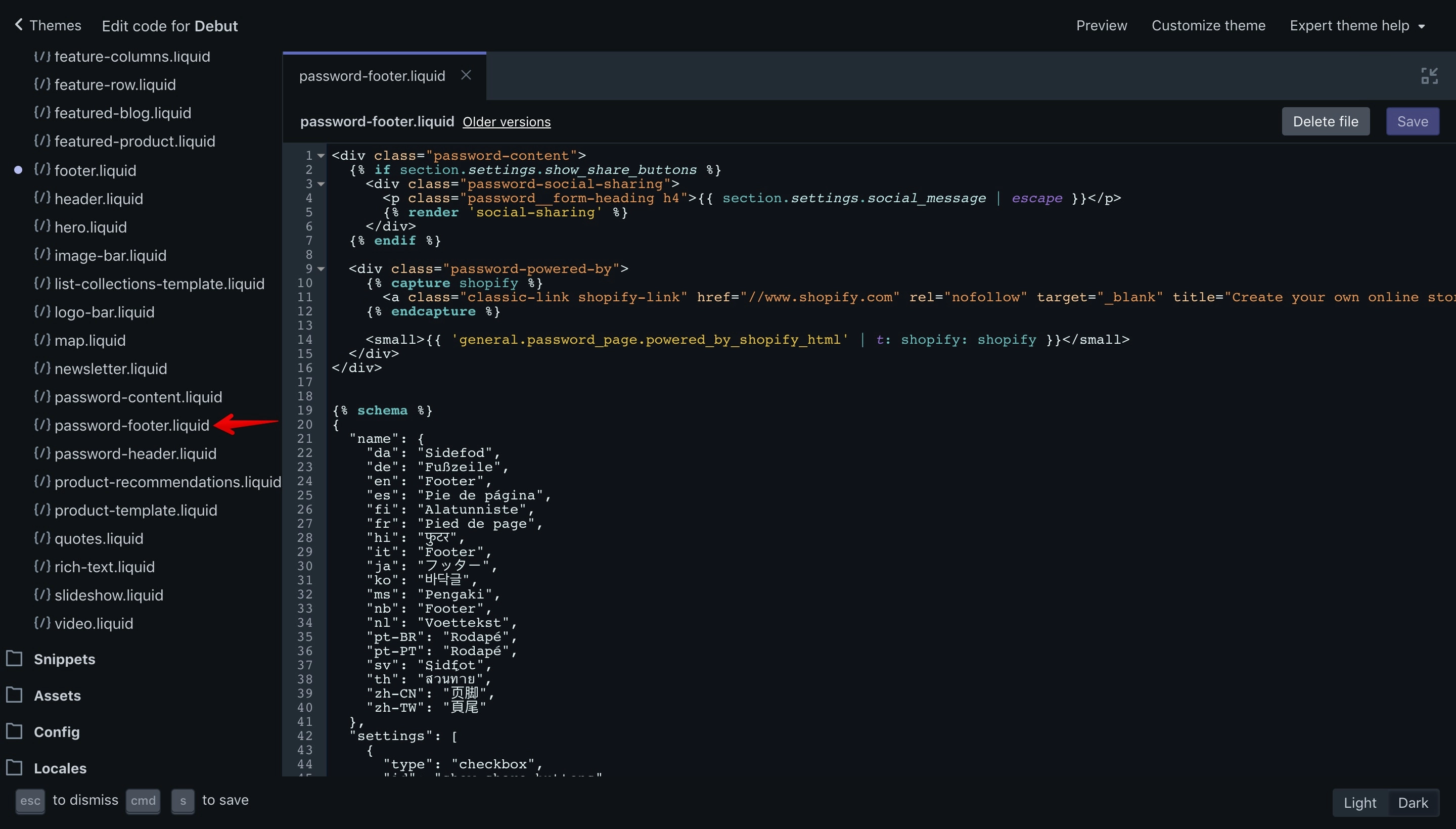1456x829 pixels.
Task: Click the "en": "Footer" line in schema
Action: click(428, 481)
